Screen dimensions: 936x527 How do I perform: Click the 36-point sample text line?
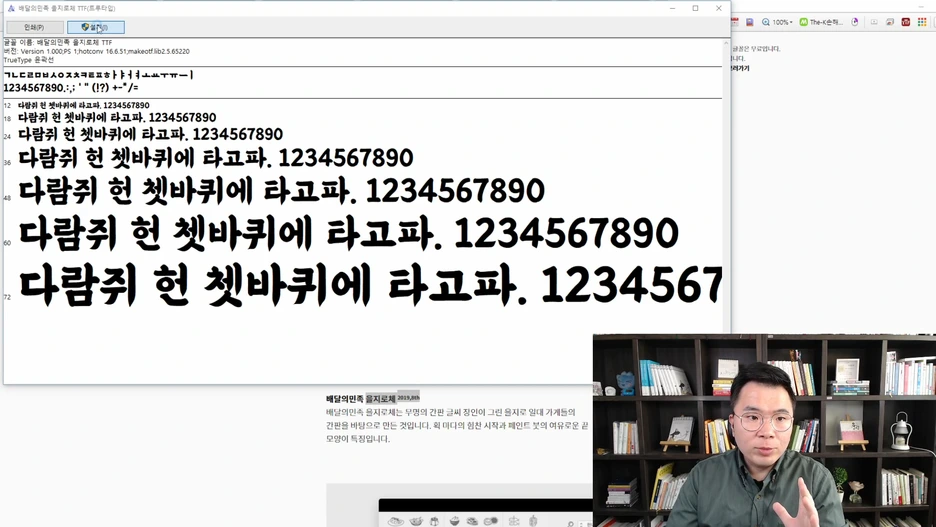(x=216, y=158)
